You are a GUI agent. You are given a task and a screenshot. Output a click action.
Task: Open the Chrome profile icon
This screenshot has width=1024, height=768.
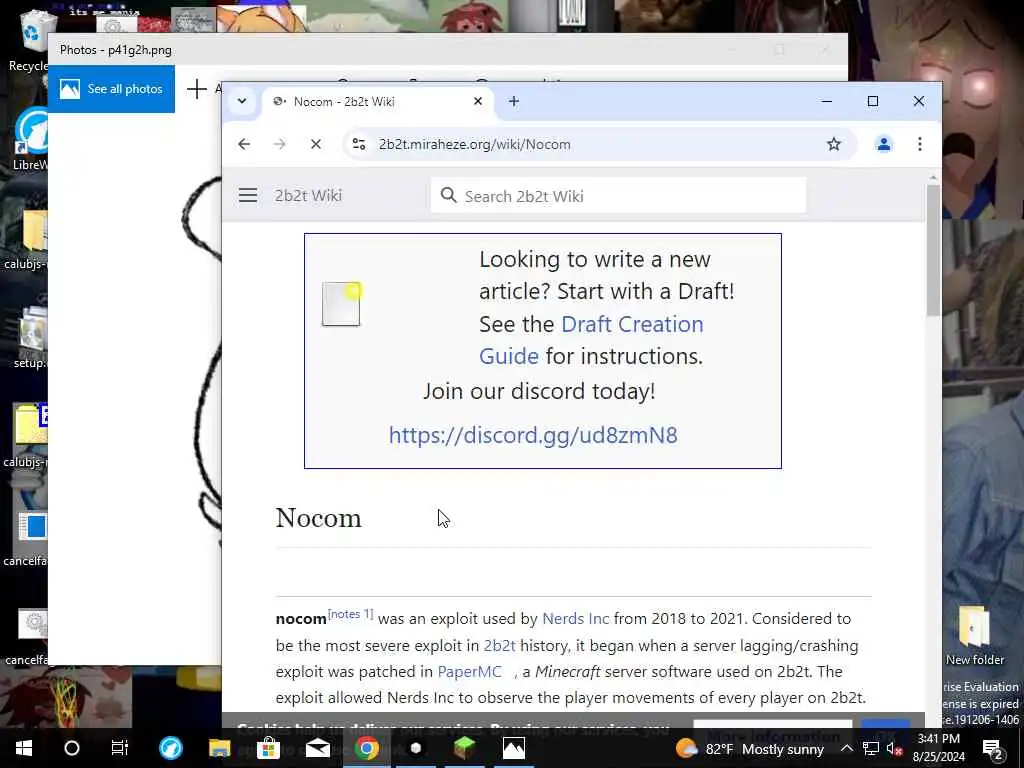coord(884,144)
